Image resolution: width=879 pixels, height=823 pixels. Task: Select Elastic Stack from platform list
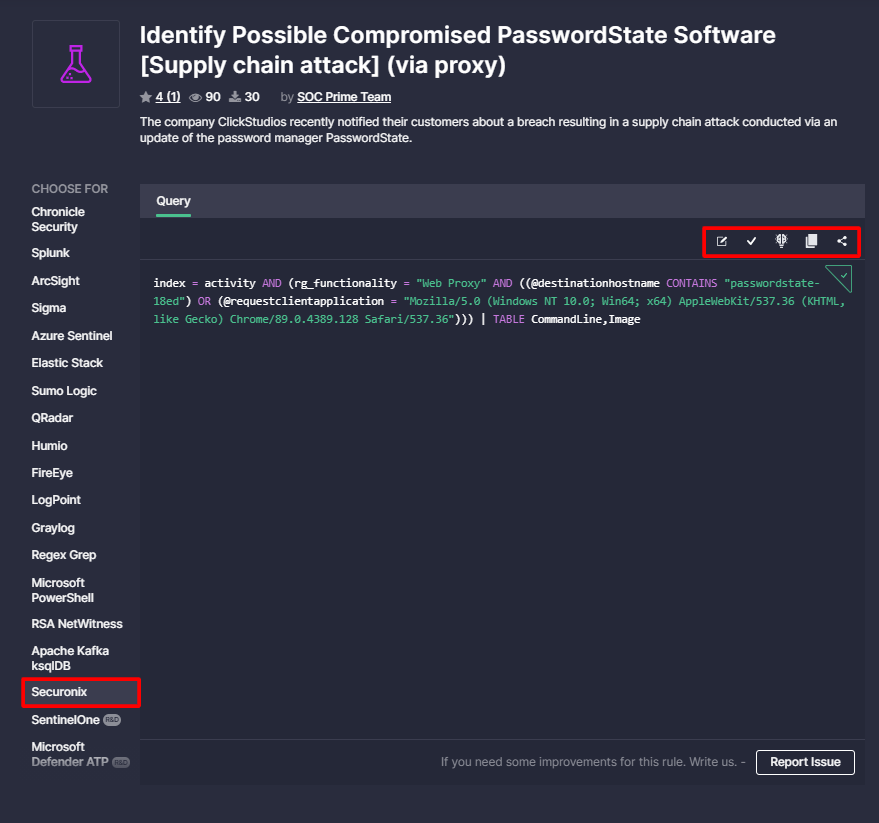tap(67, 363)
